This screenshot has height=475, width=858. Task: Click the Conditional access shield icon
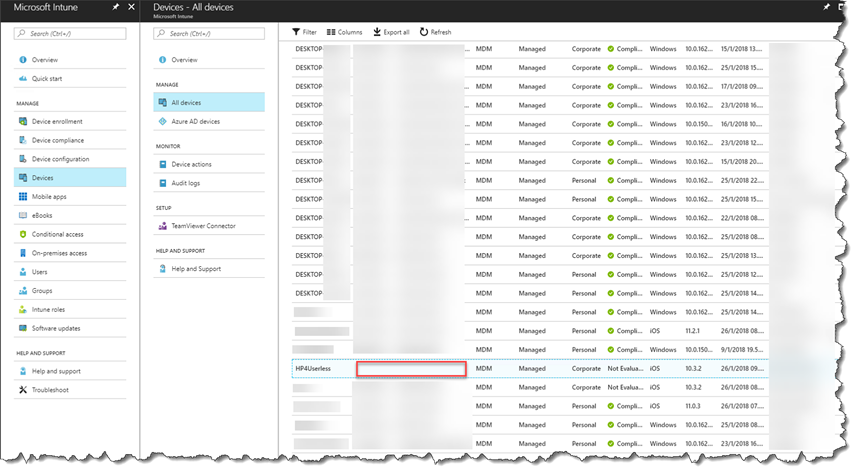click(22, 234)
